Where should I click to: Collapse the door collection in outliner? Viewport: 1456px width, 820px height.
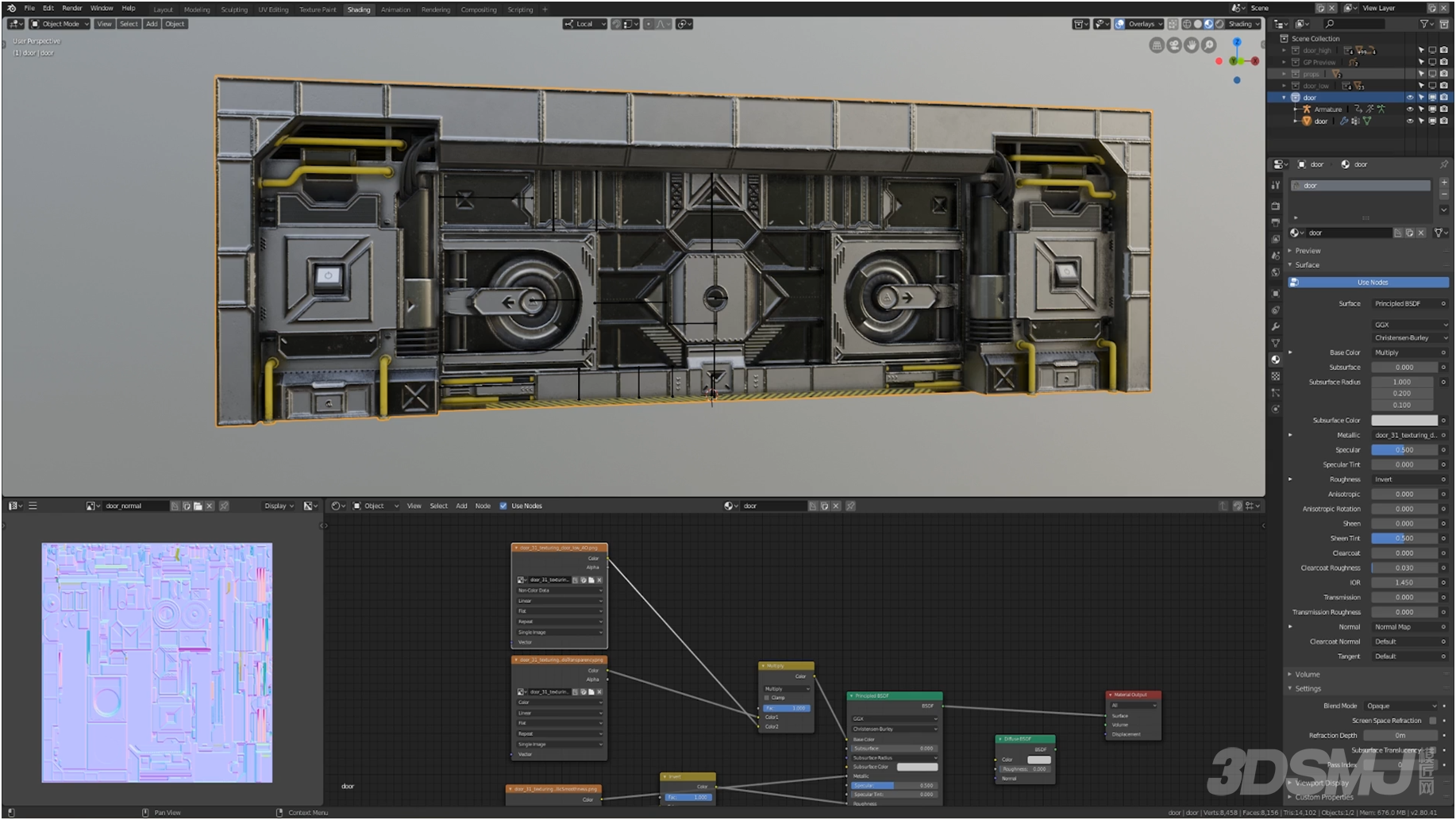click(1284, 98)
